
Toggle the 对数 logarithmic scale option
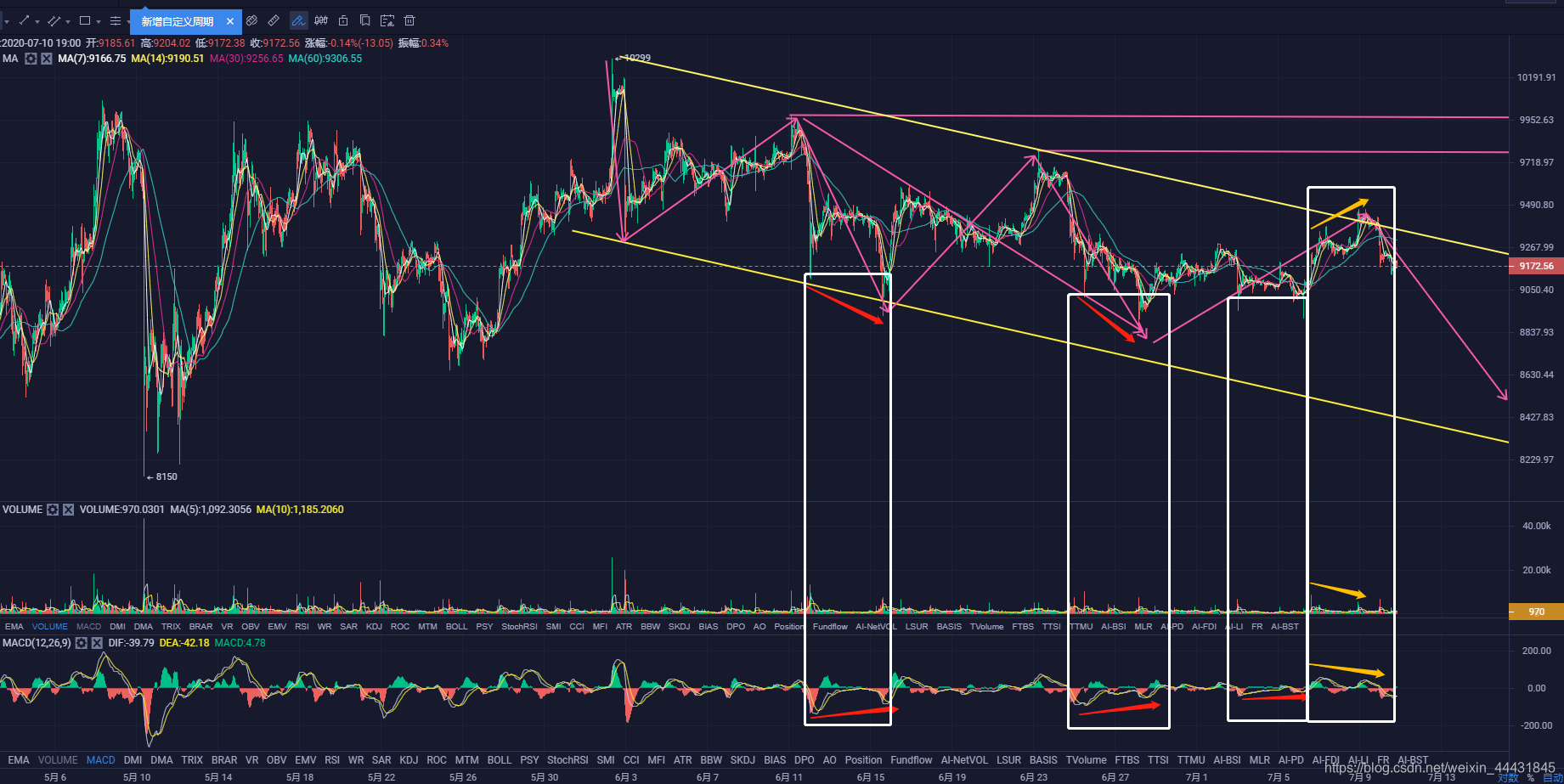(1508, 778)
